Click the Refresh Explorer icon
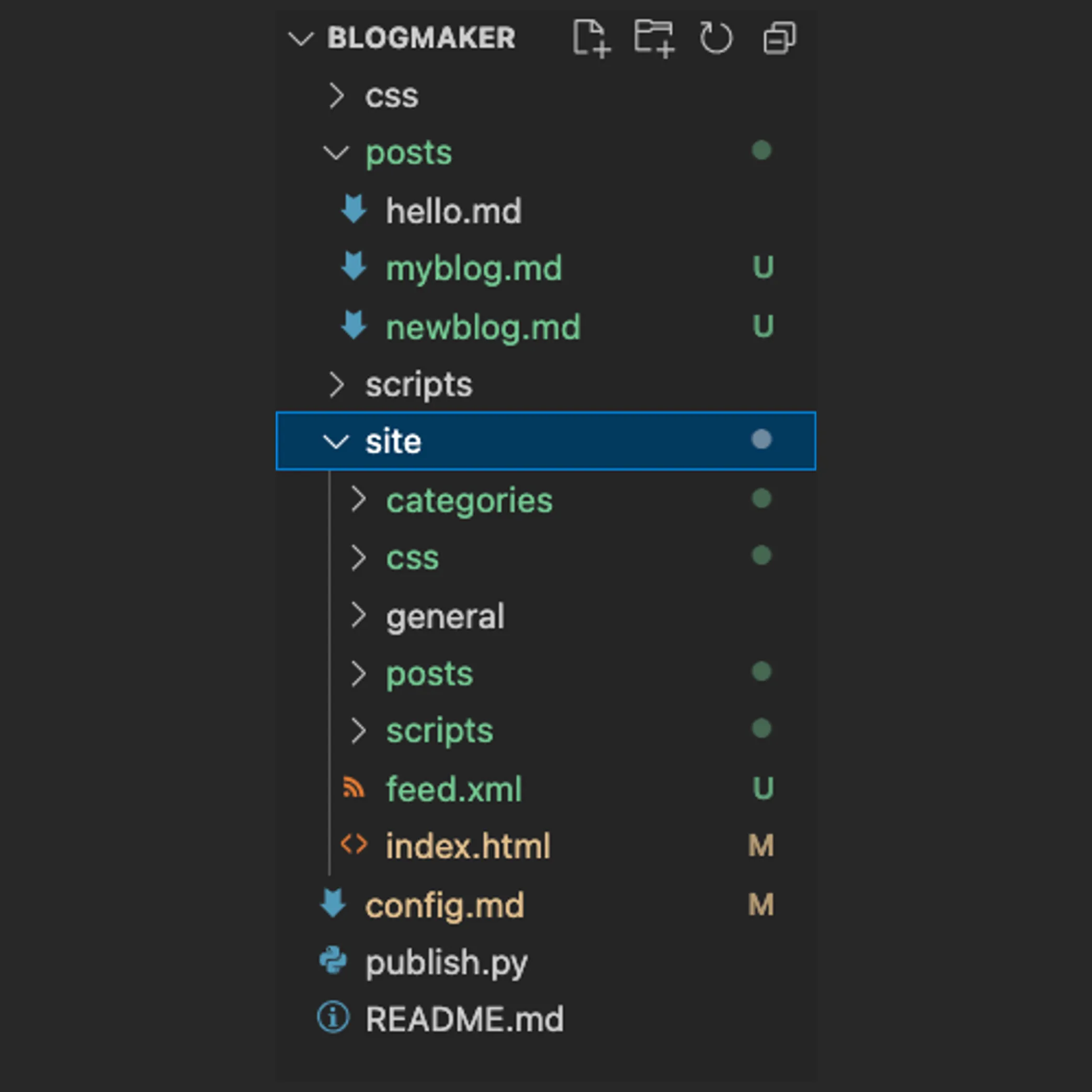The width and height of the screenshot is (1092, 1092). pyautogui.click(x=715, y=38)
